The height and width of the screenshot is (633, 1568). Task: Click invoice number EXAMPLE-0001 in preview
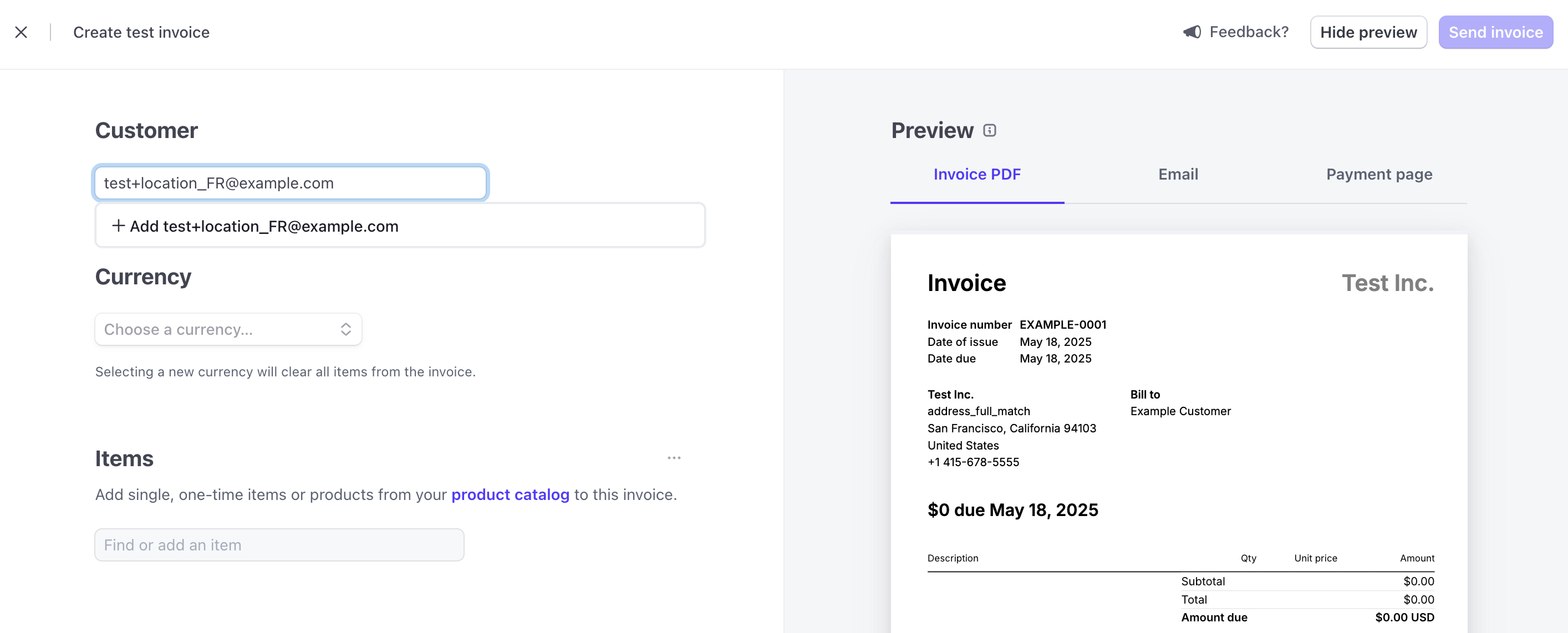[1063, 324]
